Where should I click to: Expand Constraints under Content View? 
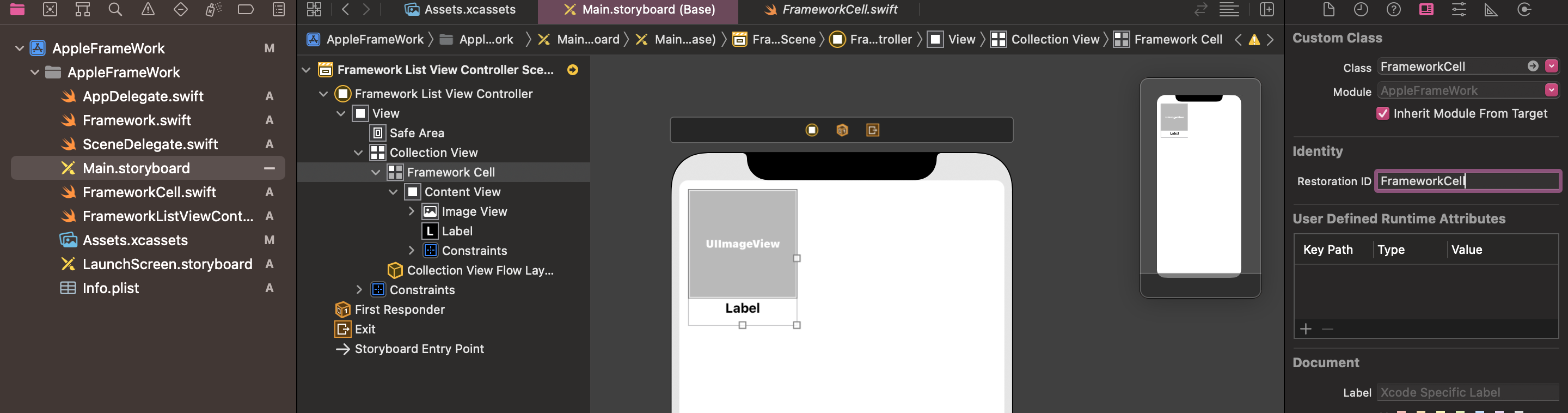[x=411, y=250]
